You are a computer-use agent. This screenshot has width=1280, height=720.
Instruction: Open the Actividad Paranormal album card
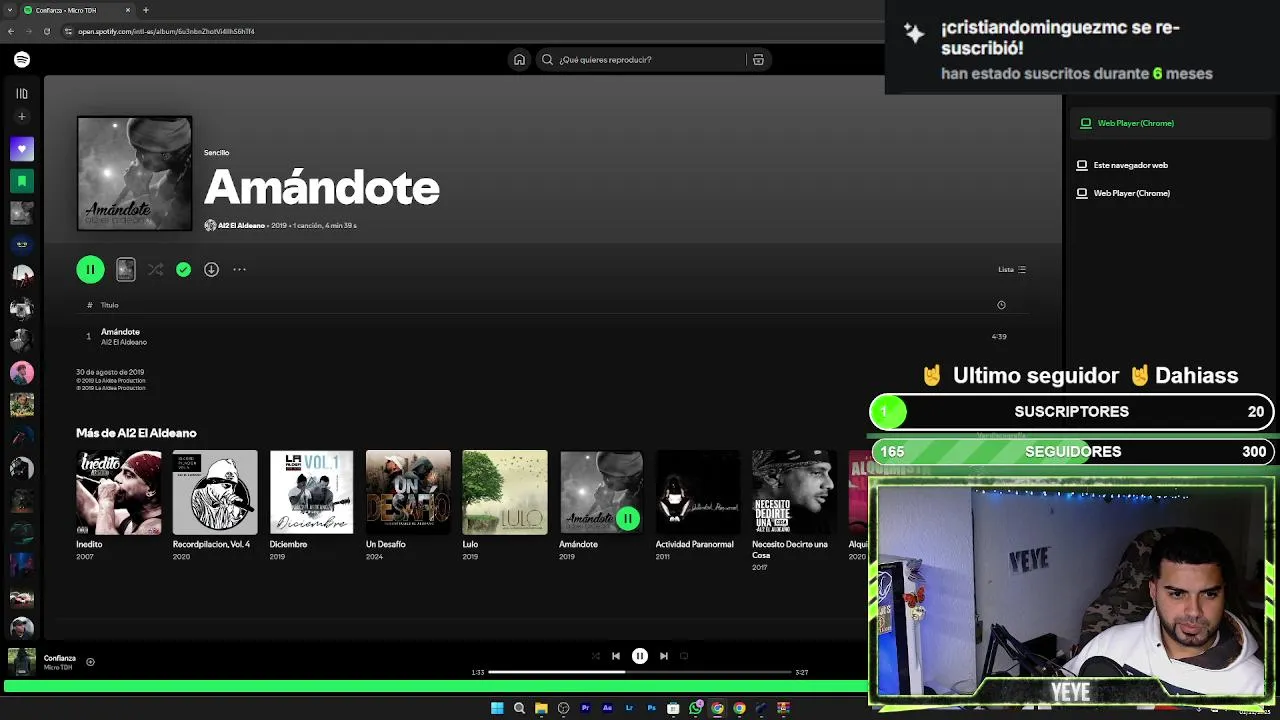[x=698, y=505]
